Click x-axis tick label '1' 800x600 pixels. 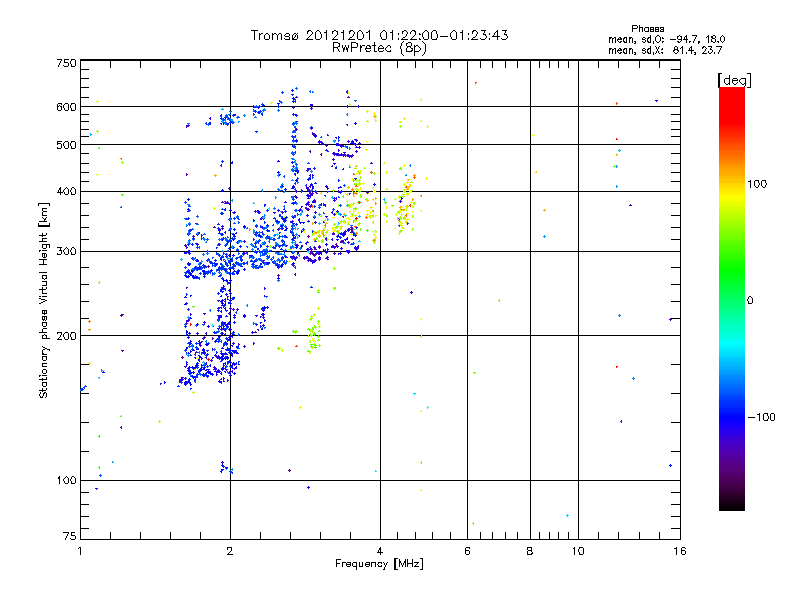(x=80, y=551)
